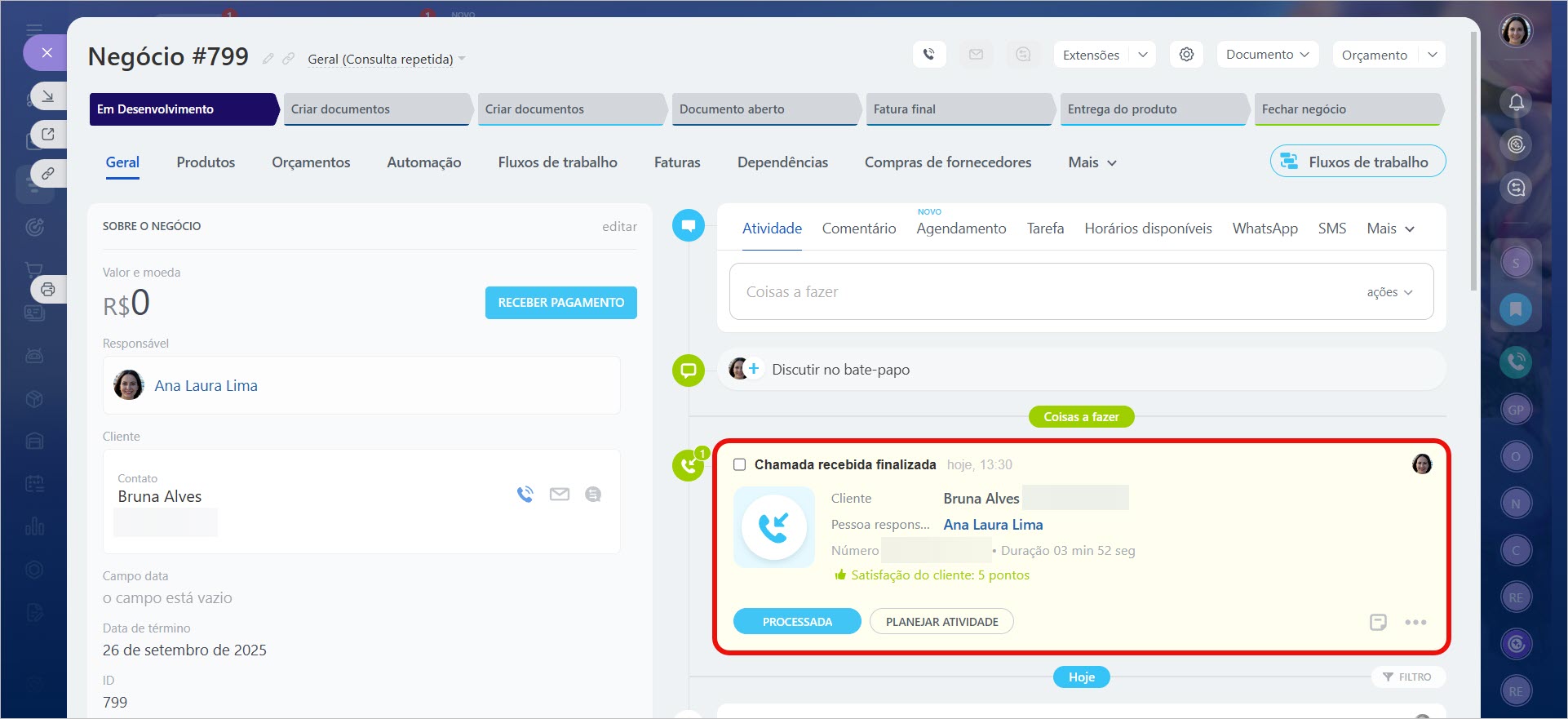Click the pencil icon beside Negócio #799
The width and height of the screenshot is (1568, 719).
[268, 59]
